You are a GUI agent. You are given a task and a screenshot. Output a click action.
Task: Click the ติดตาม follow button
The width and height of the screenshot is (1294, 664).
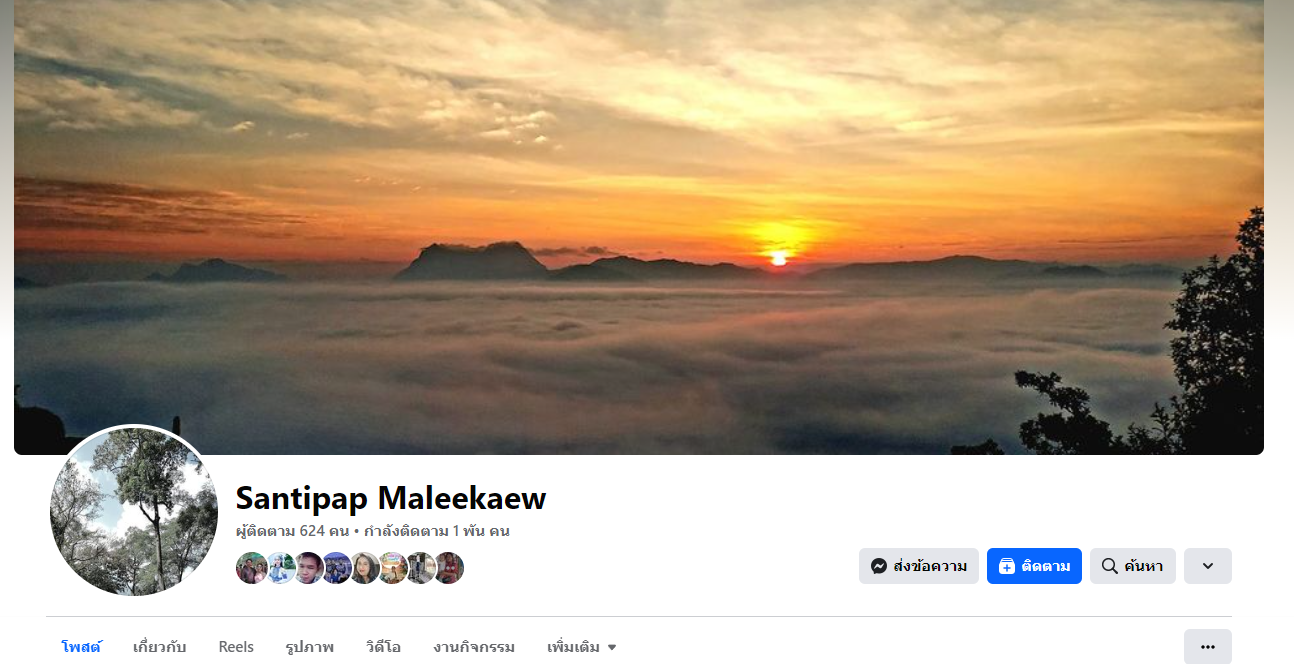pos(1034,566)
